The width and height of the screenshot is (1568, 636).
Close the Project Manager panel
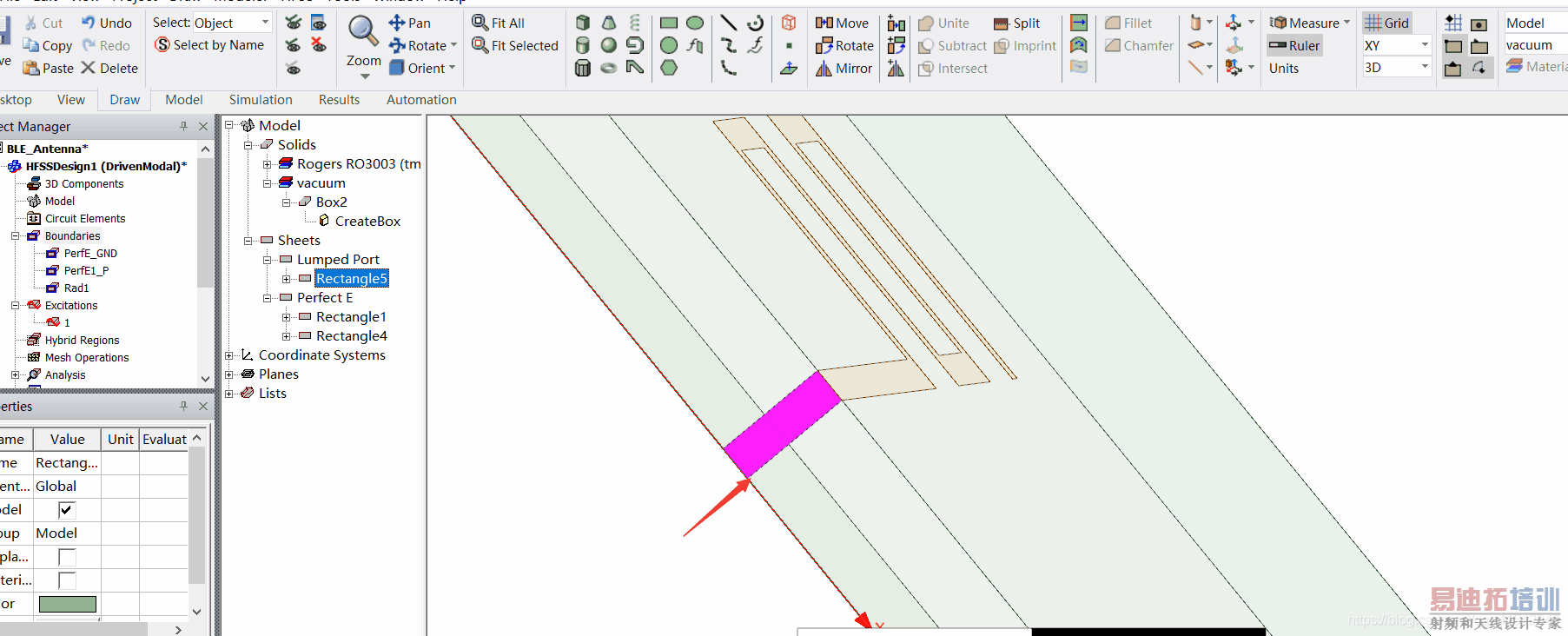tap(203, 126)
